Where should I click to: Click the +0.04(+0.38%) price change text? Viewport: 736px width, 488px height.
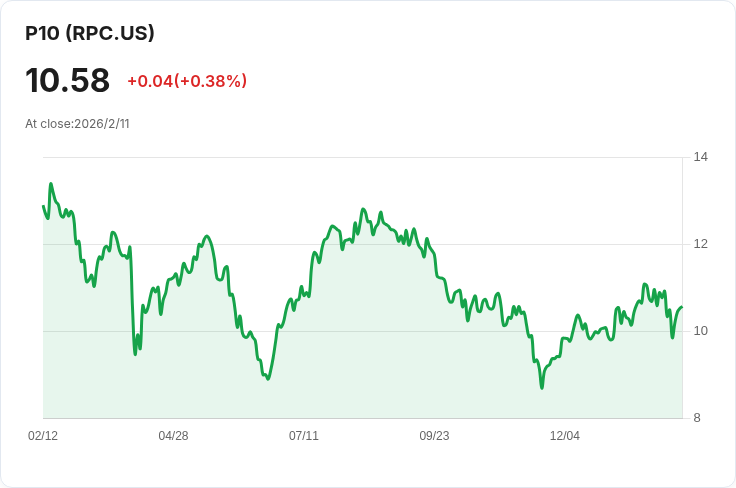tap(187, 81)
